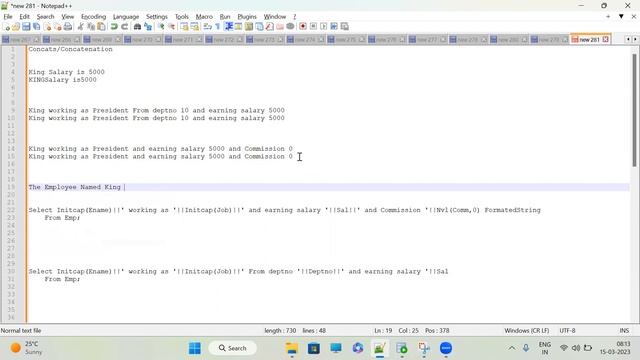
Task: Undo the last edit
Action: (x=114, y=27)
